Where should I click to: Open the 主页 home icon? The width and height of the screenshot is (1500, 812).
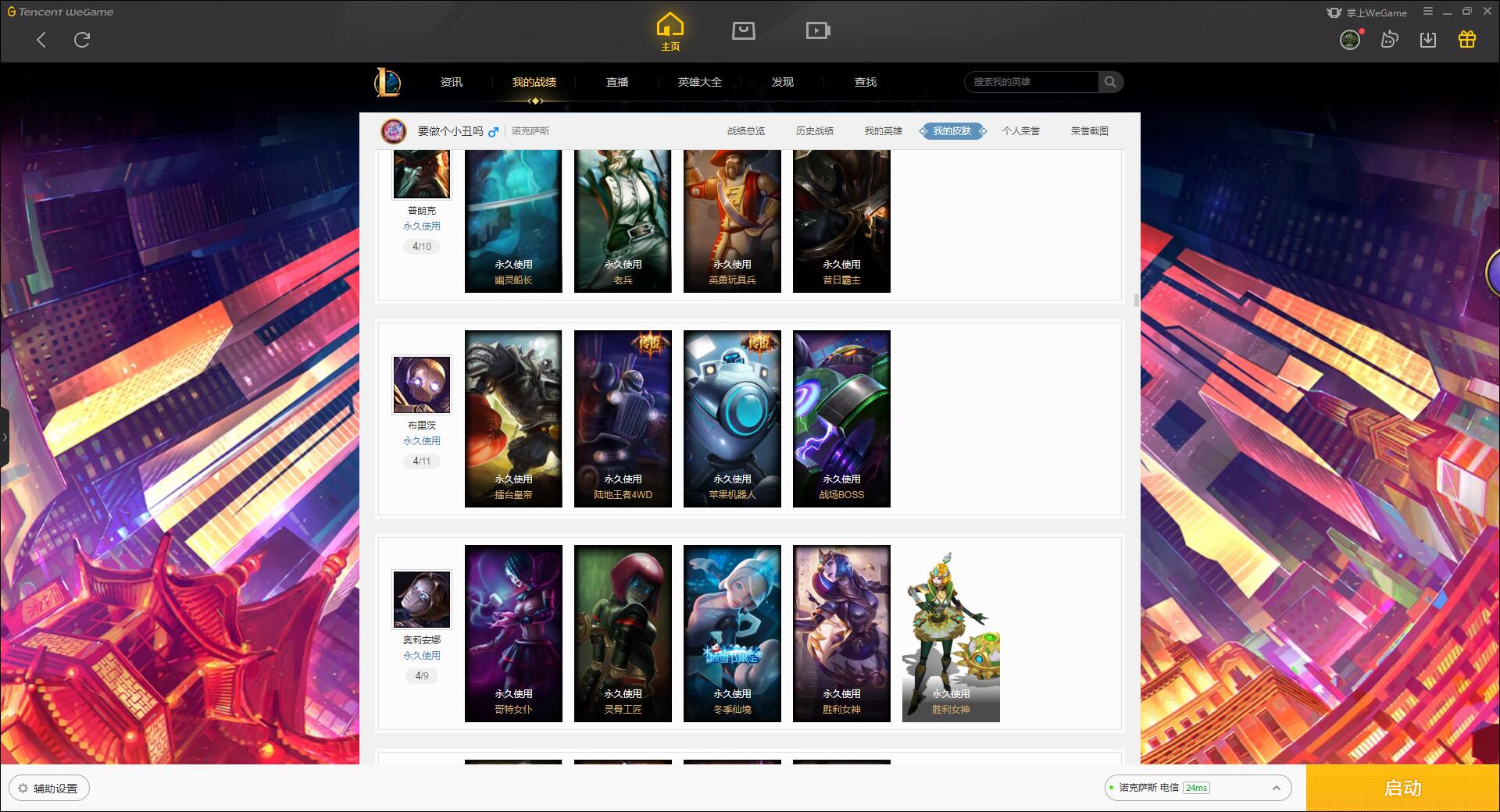tap(670, 32)
